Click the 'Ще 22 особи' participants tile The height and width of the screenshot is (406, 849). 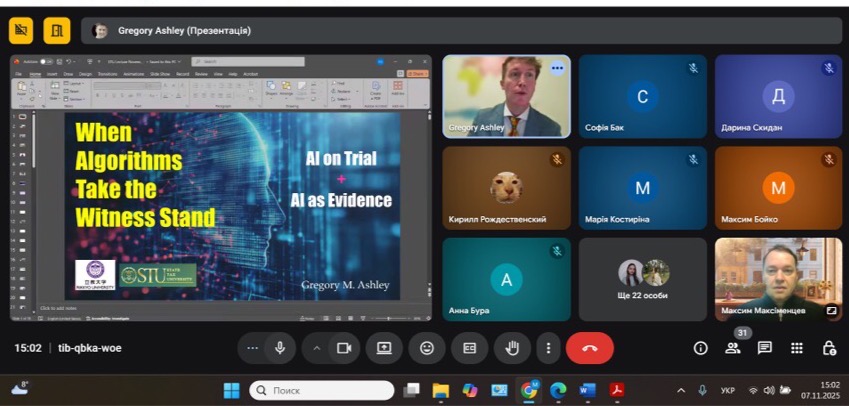642,279
